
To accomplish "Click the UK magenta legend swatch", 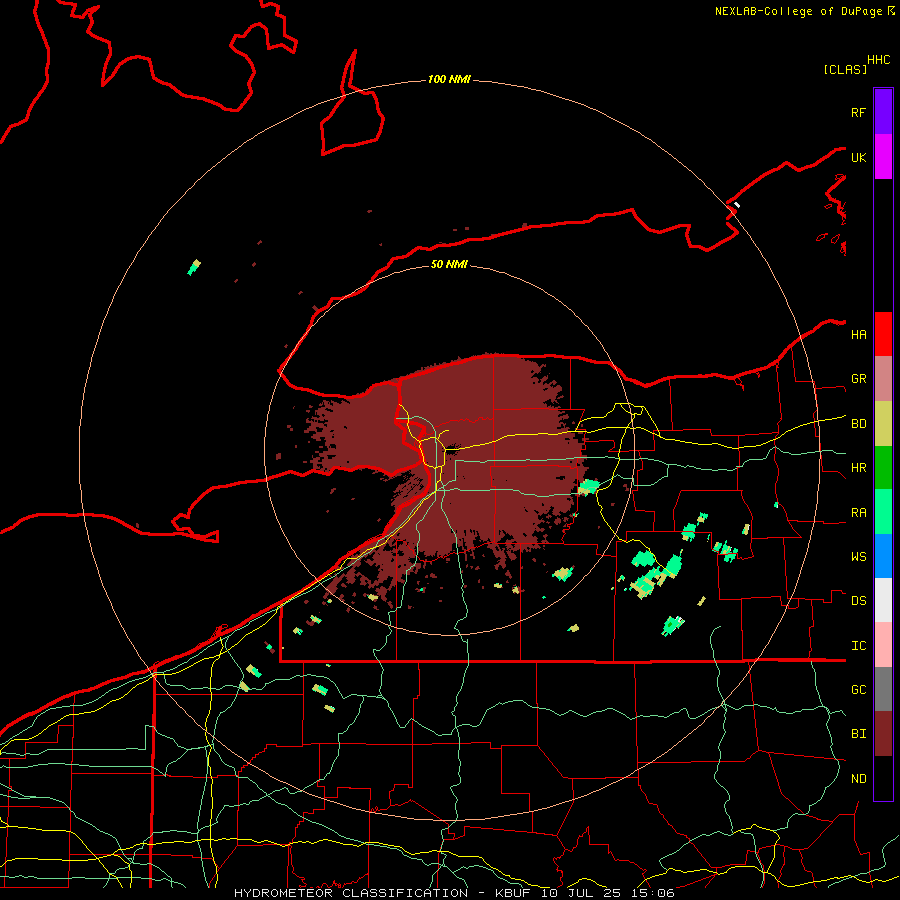I will pos(883,157).
